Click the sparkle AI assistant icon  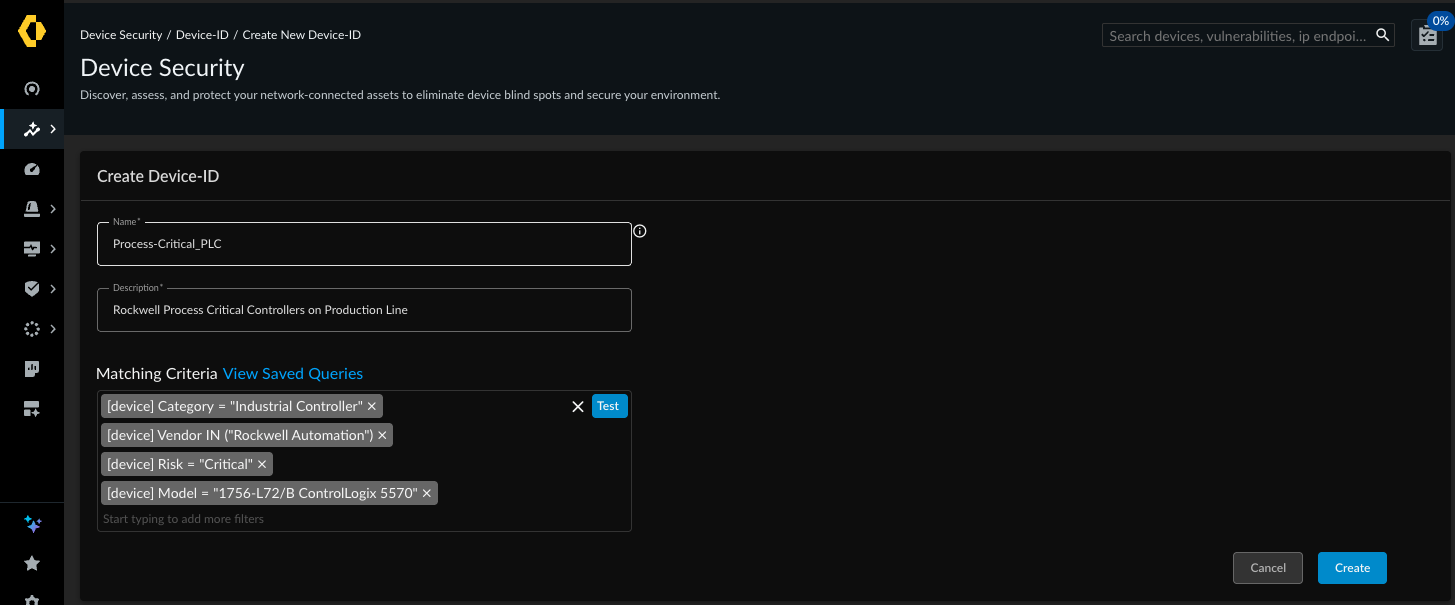click(32, 524)
